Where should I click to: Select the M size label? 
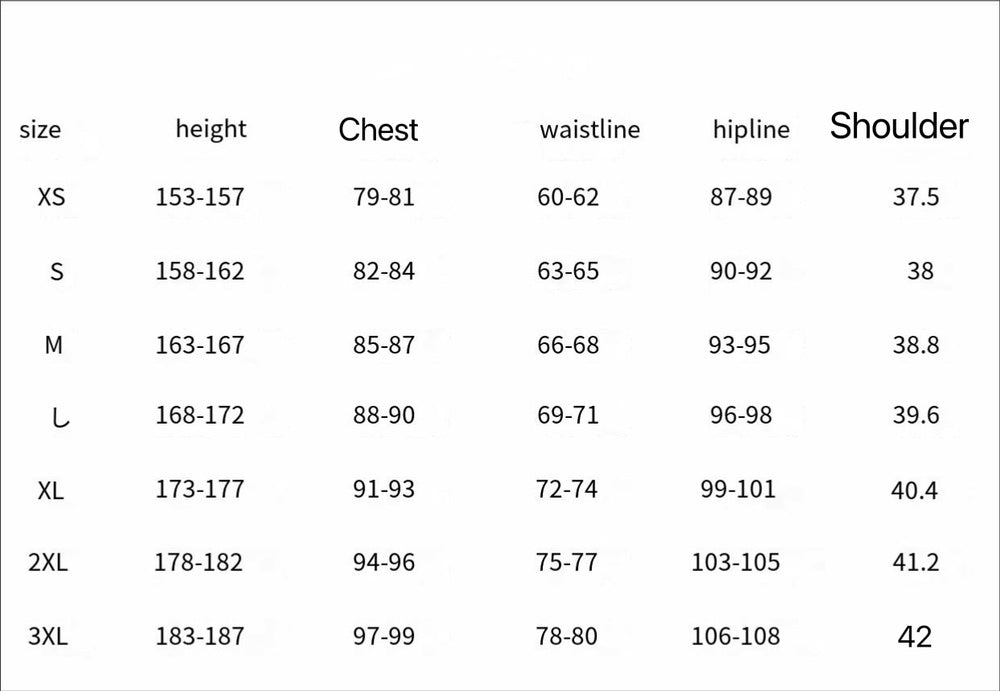[x=54, y=345]
